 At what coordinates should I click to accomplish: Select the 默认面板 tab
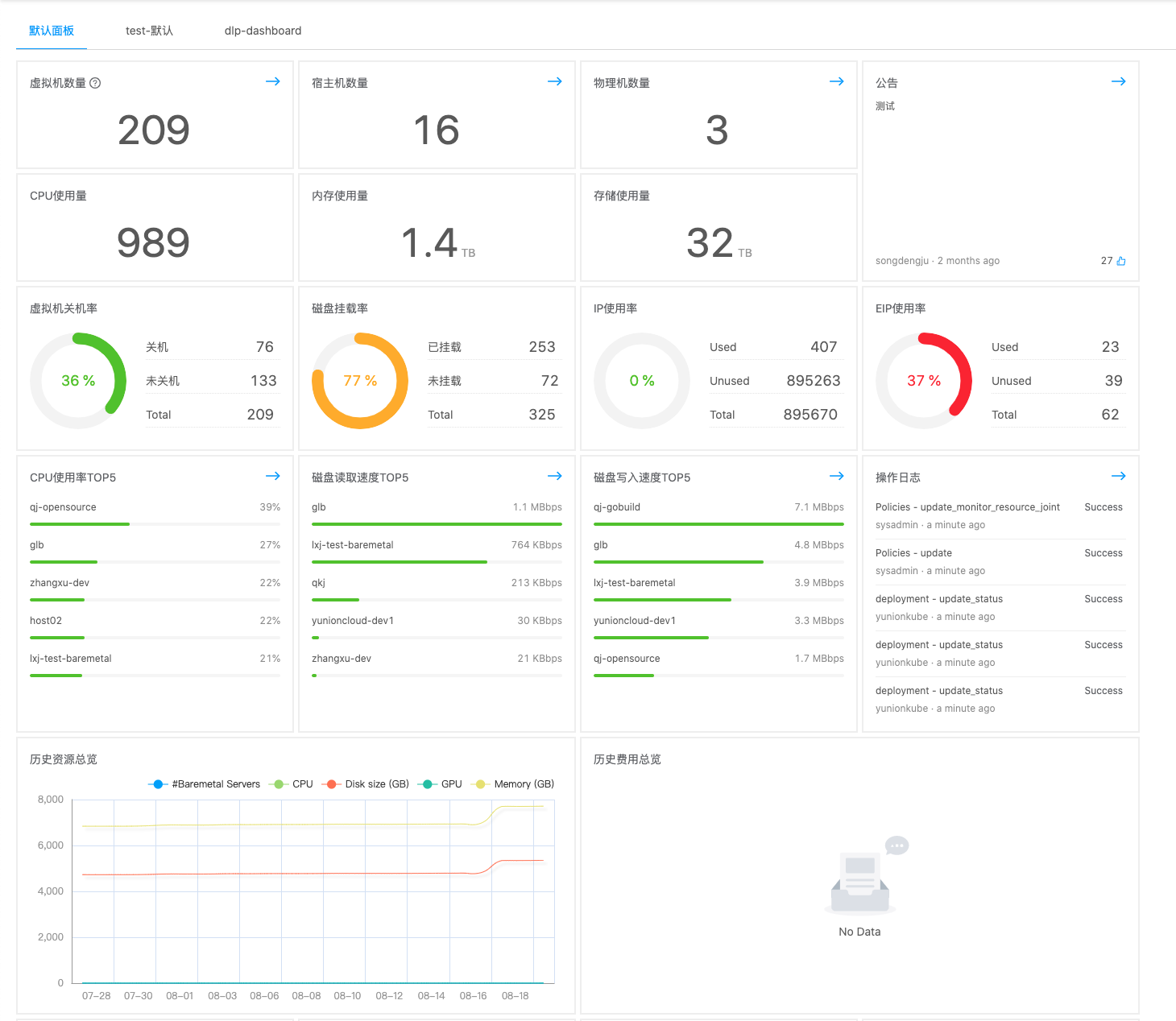coord(52,31)
